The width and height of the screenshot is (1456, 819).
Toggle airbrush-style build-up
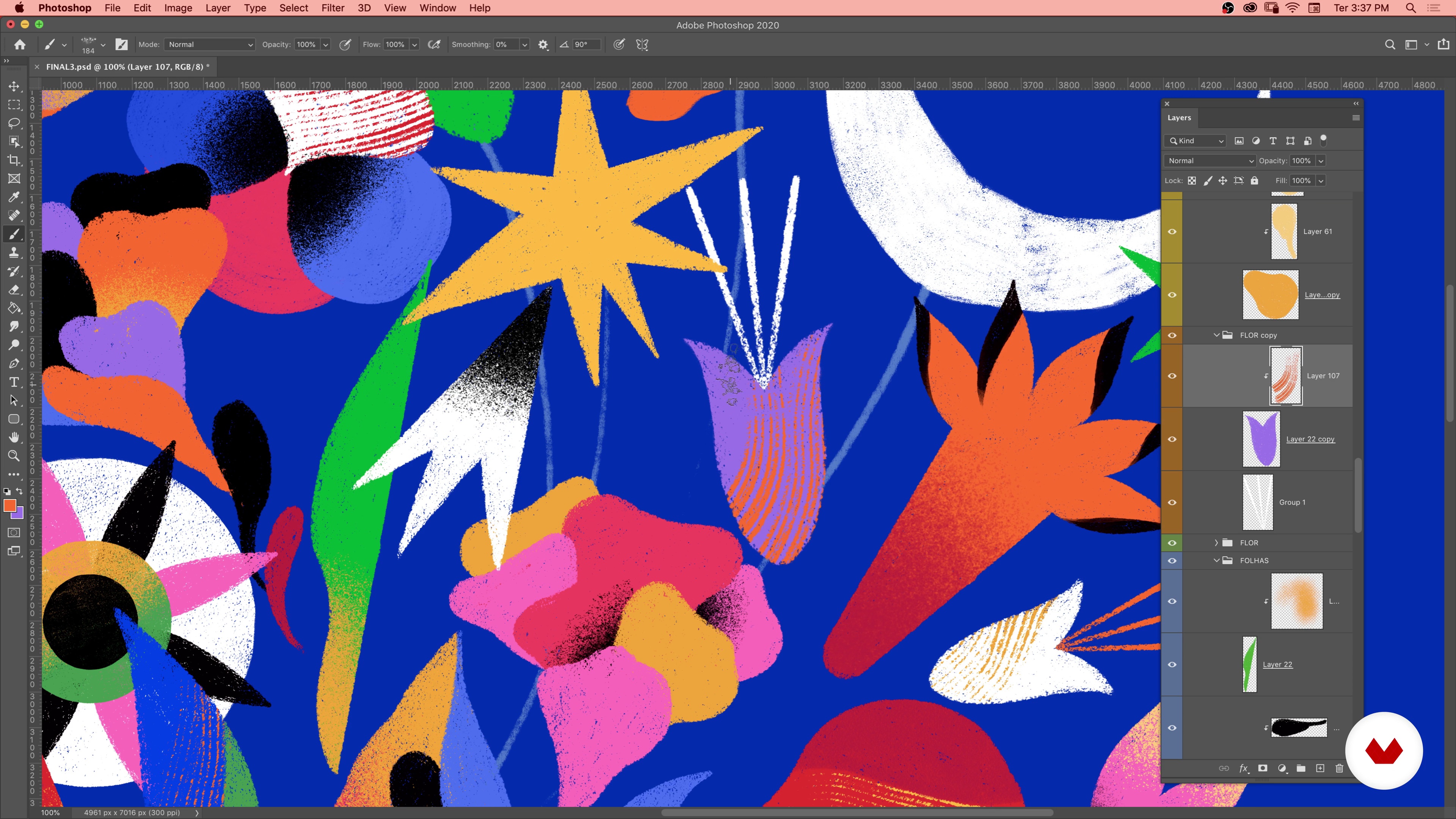click(434, 45)
